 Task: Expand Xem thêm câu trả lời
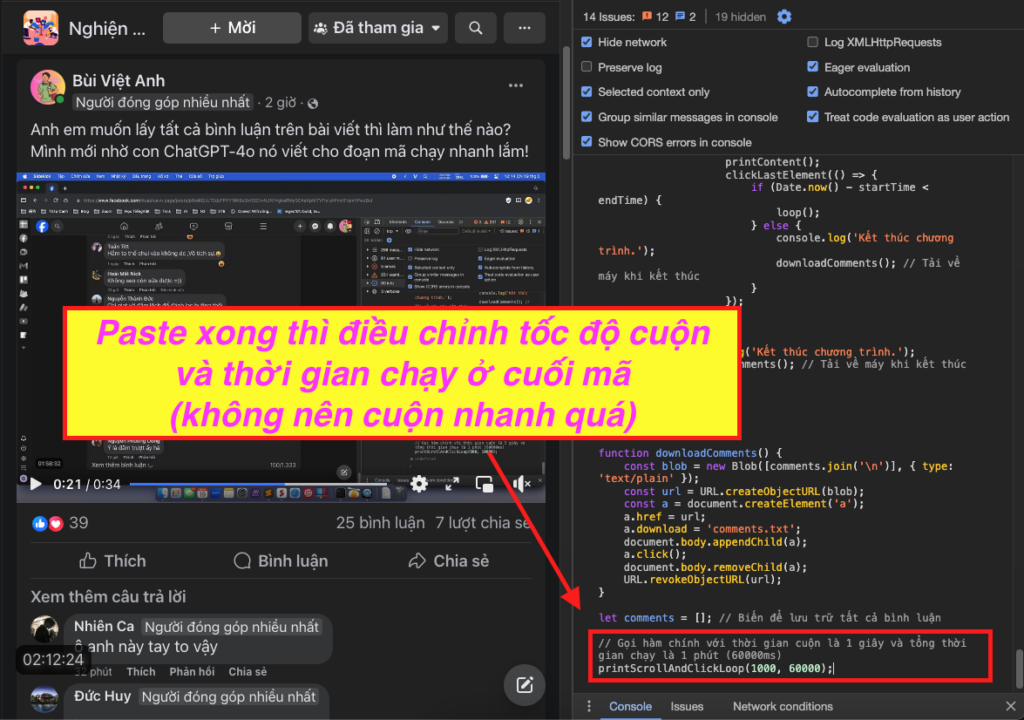point(108,596)
